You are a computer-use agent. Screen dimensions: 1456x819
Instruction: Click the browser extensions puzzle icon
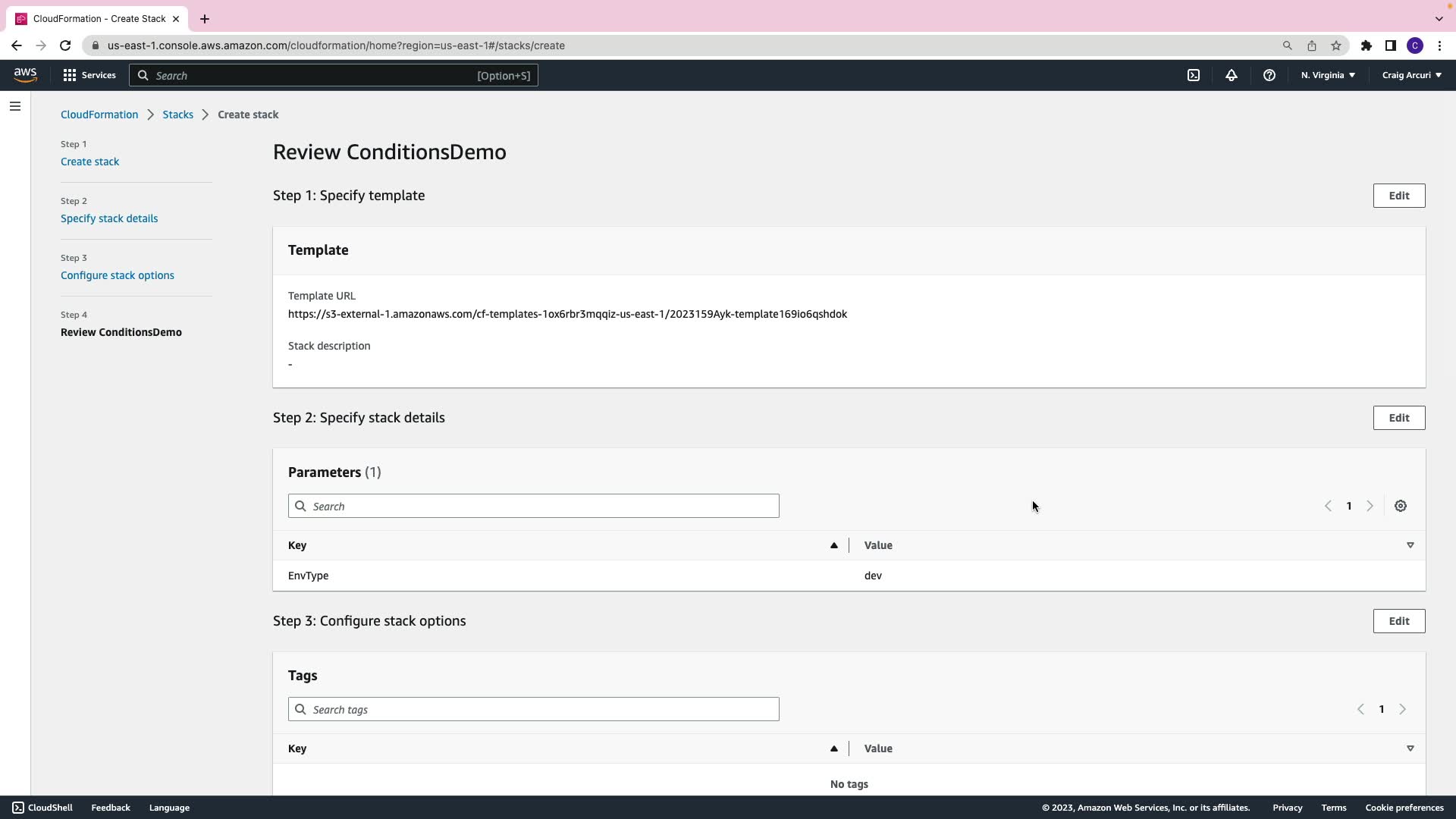[1366, 45]
